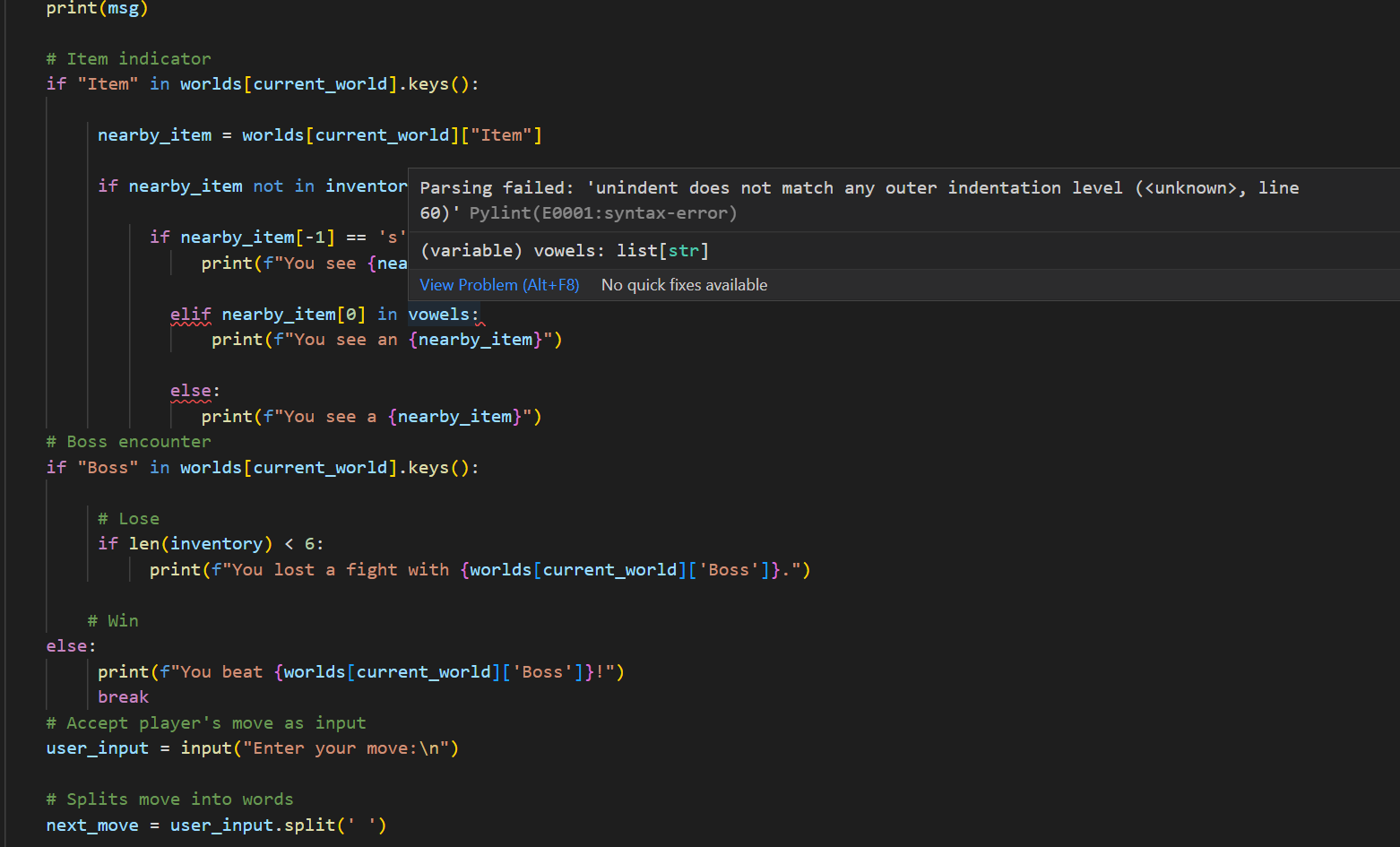Click the "# Accept player's move as input" comment
Viewport: 1400px width, 847px height.
point(206,723)
